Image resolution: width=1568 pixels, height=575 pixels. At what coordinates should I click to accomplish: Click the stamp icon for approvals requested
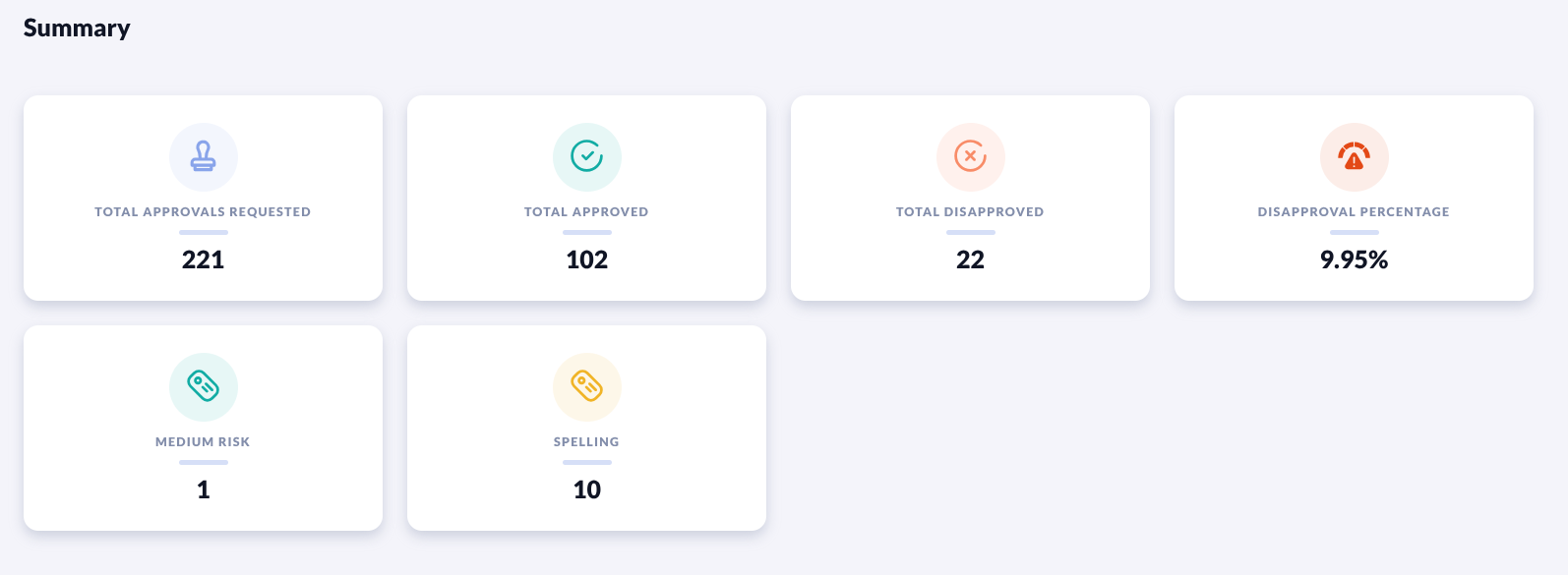tap(204, 157)
